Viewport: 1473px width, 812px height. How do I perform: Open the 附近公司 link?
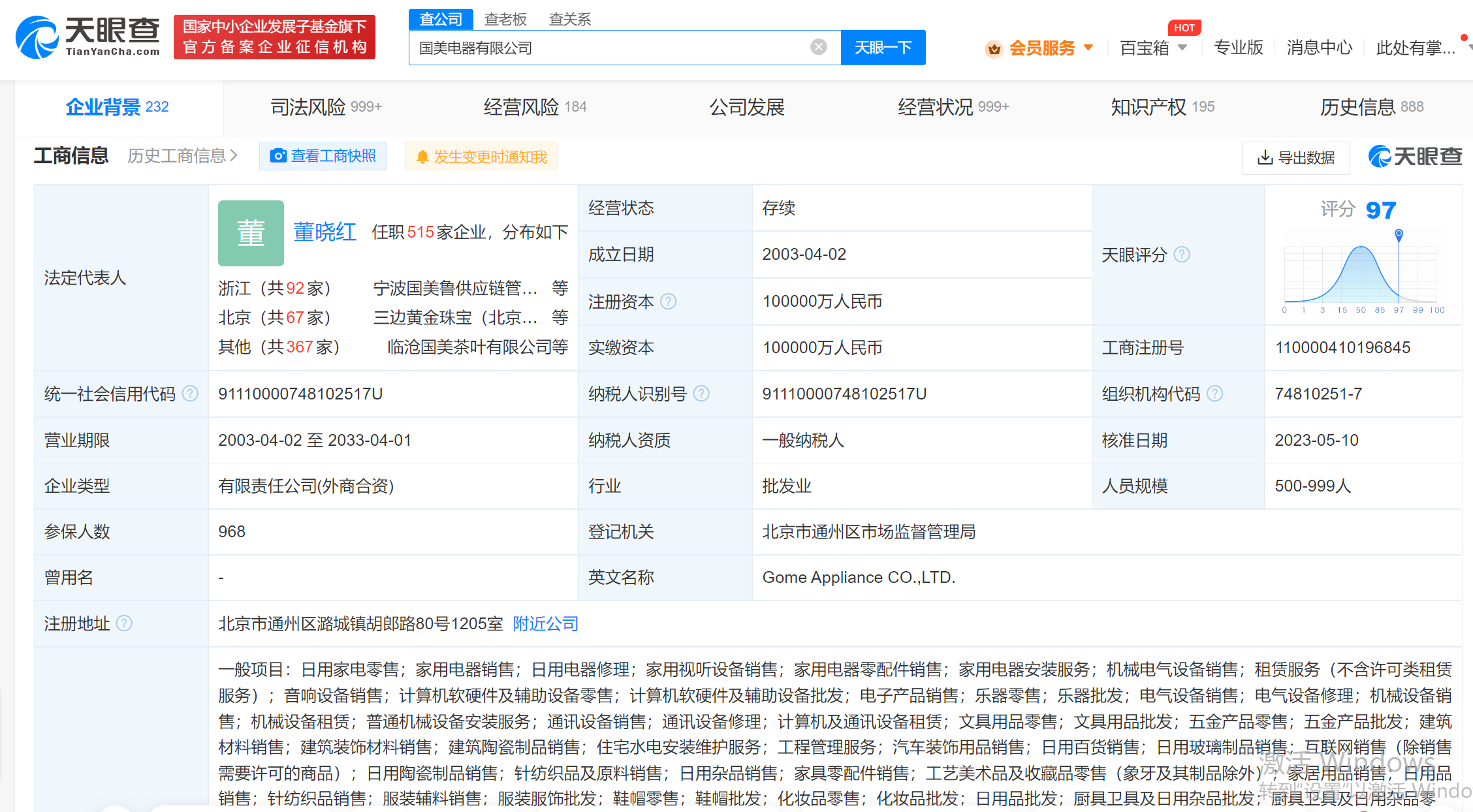click(x=545, y=623)
